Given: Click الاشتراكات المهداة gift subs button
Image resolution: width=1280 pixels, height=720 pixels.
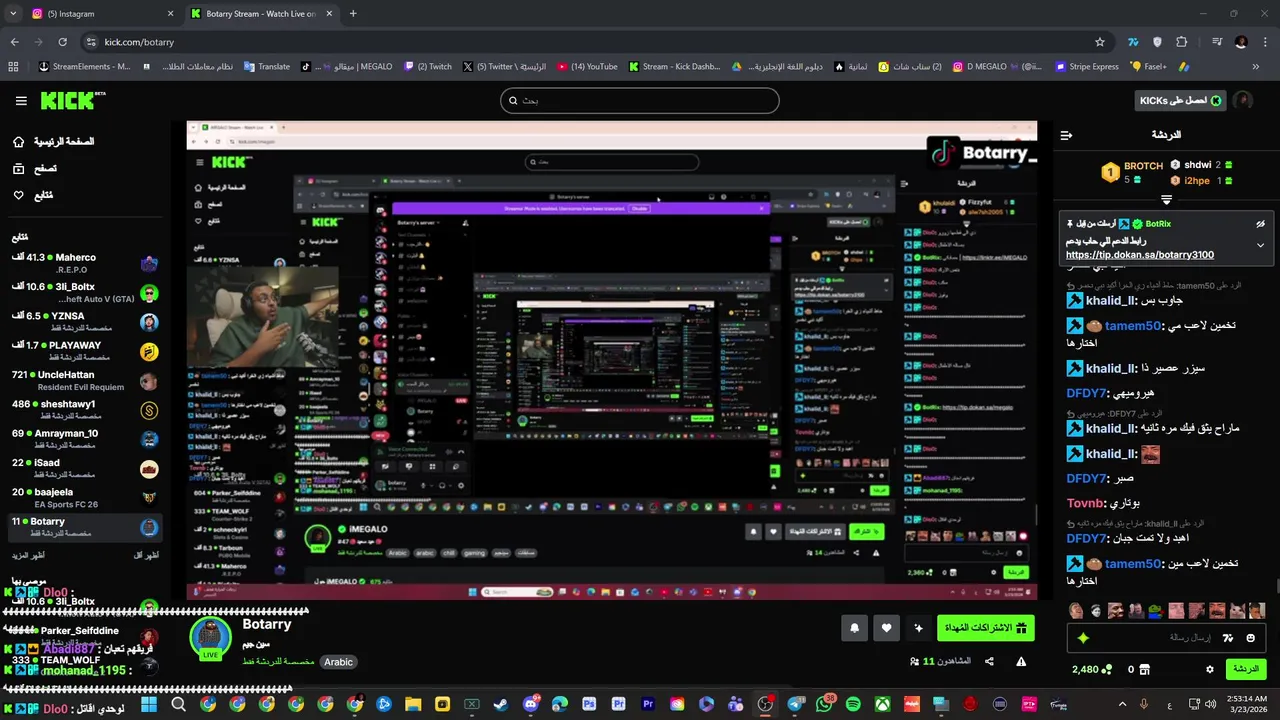Looking at the screenshot, I should 986,628.
